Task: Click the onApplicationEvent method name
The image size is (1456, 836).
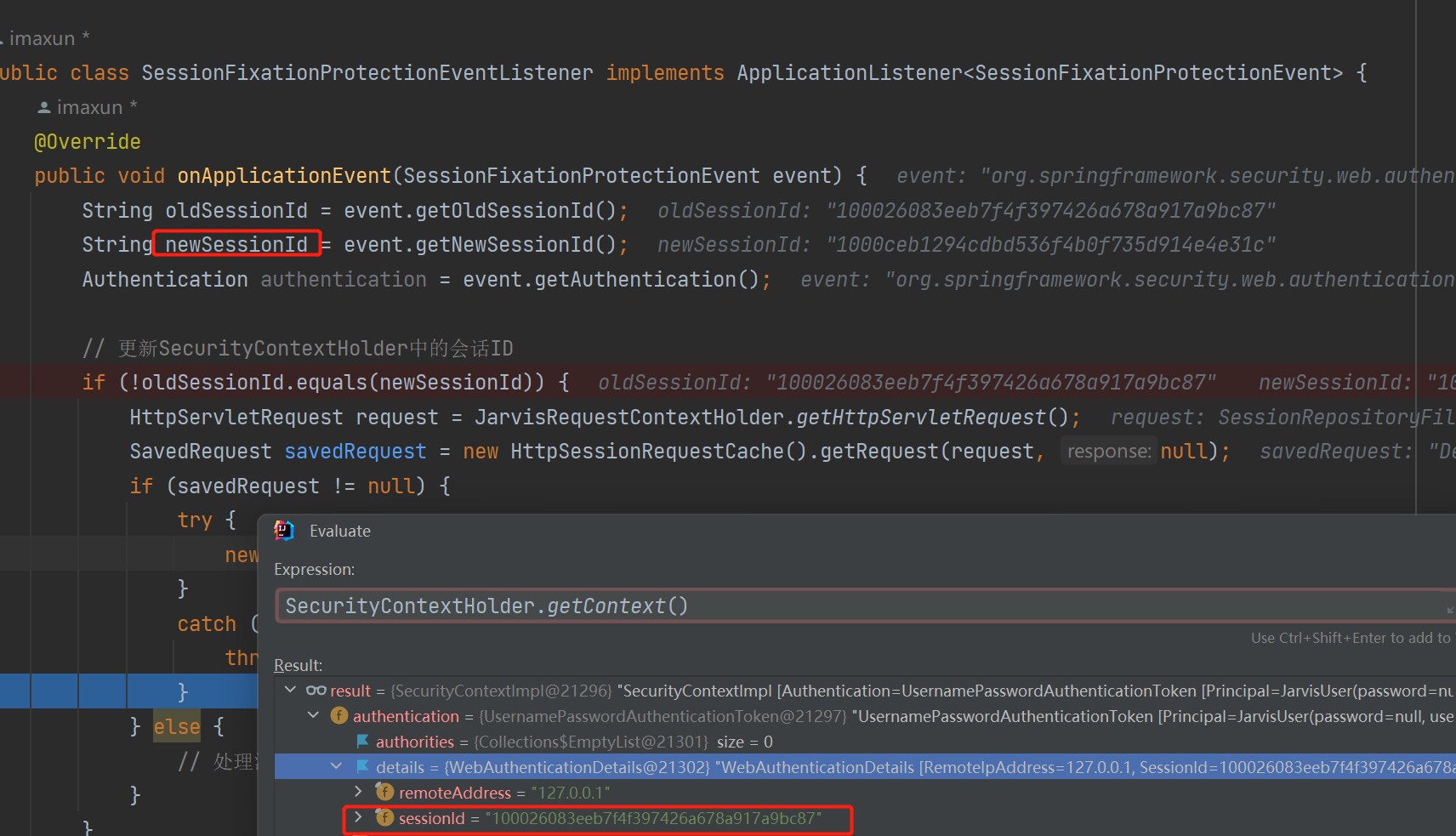Action: pos(283,176)
